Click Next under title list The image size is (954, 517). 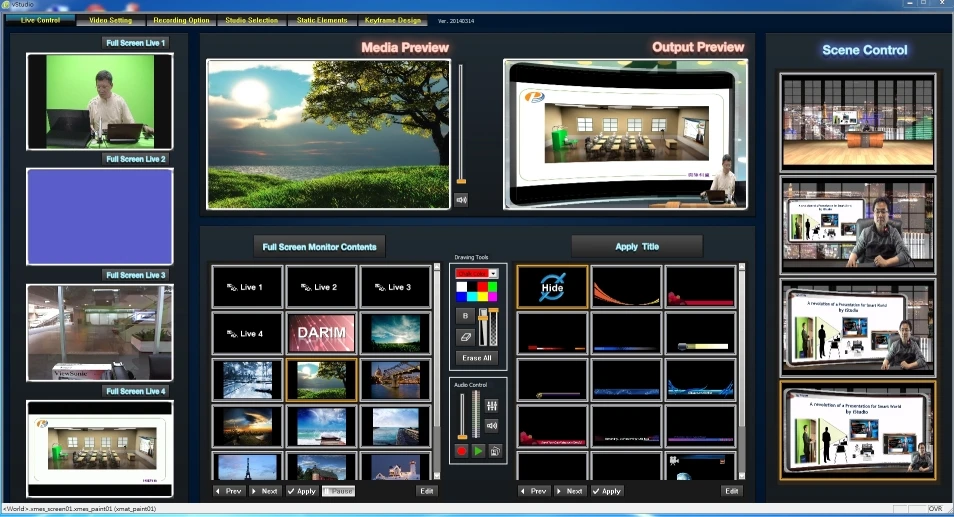click(x=569, y=491)
